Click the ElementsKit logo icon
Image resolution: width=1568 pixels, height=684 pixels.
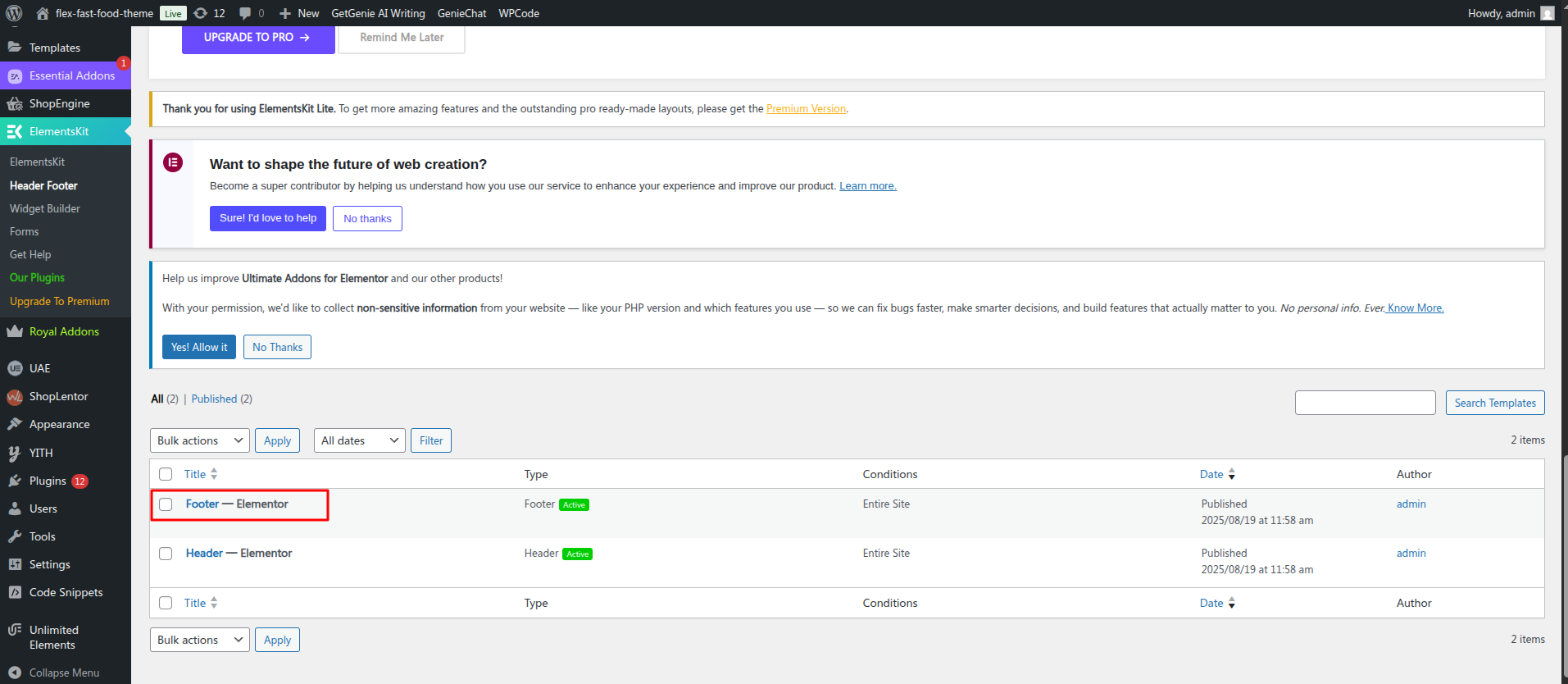click(15, 131)
